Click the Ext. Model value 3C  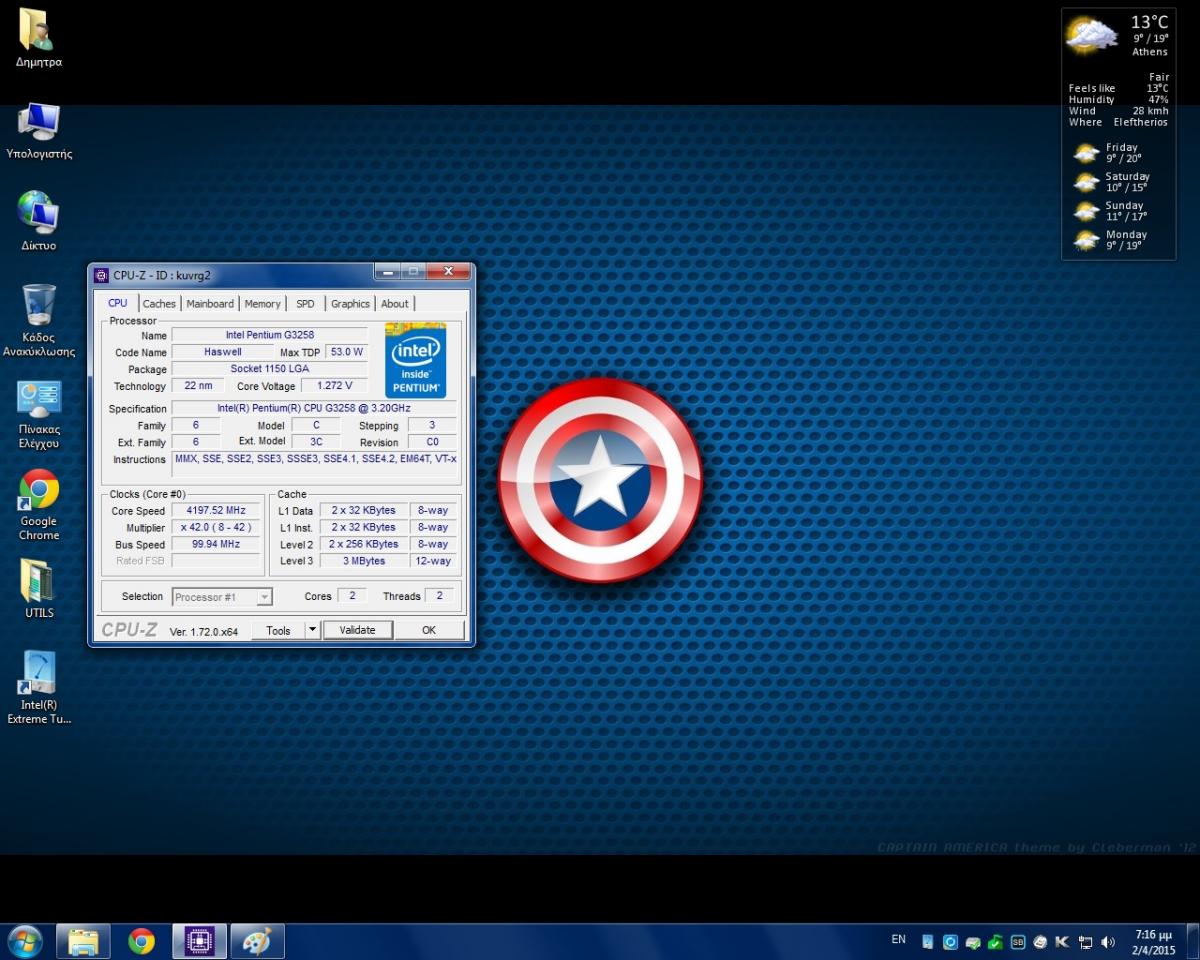click(316, 442)
